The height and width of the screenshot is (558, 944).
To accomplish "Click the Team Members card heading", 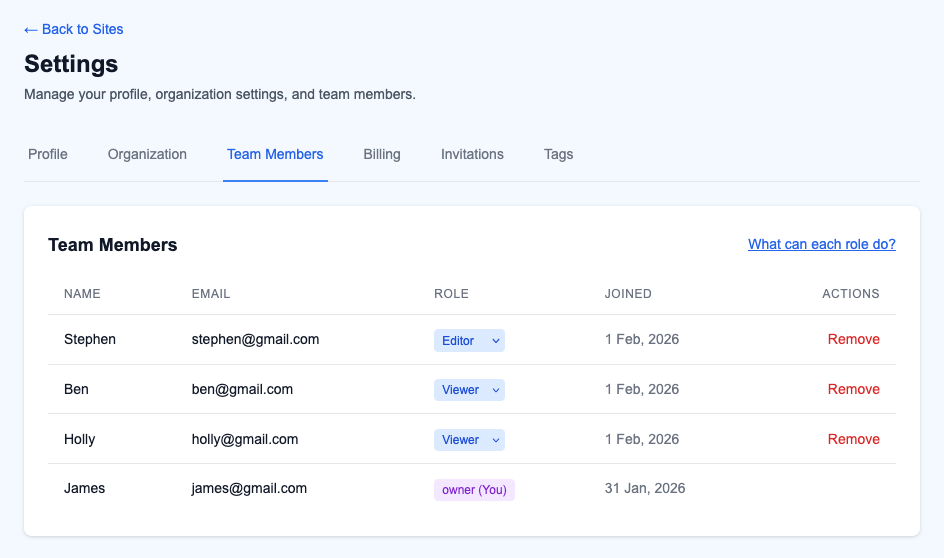I will click(113, 245).
